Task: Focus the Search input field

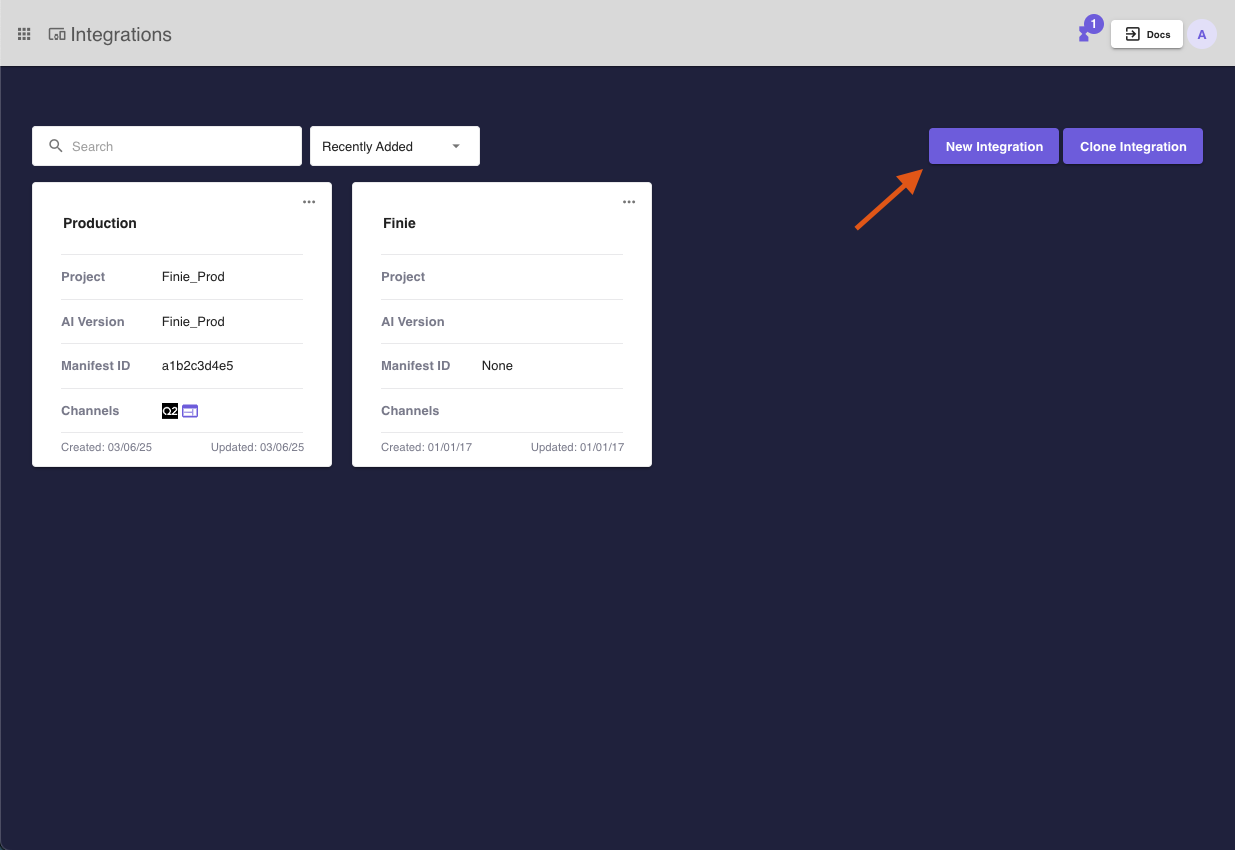Action: click(167, 146)
